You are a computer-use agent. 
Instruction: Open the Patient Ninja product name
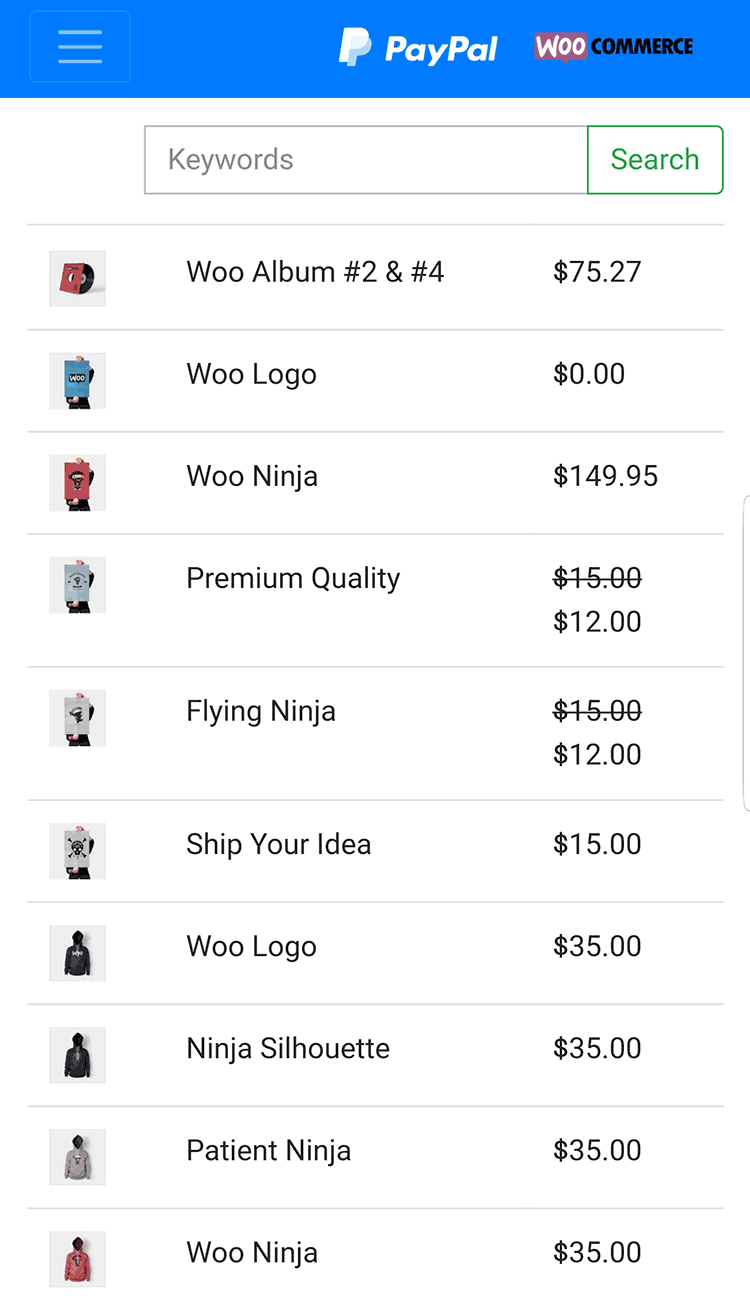pyautogui.click(x=268, y=1150)
